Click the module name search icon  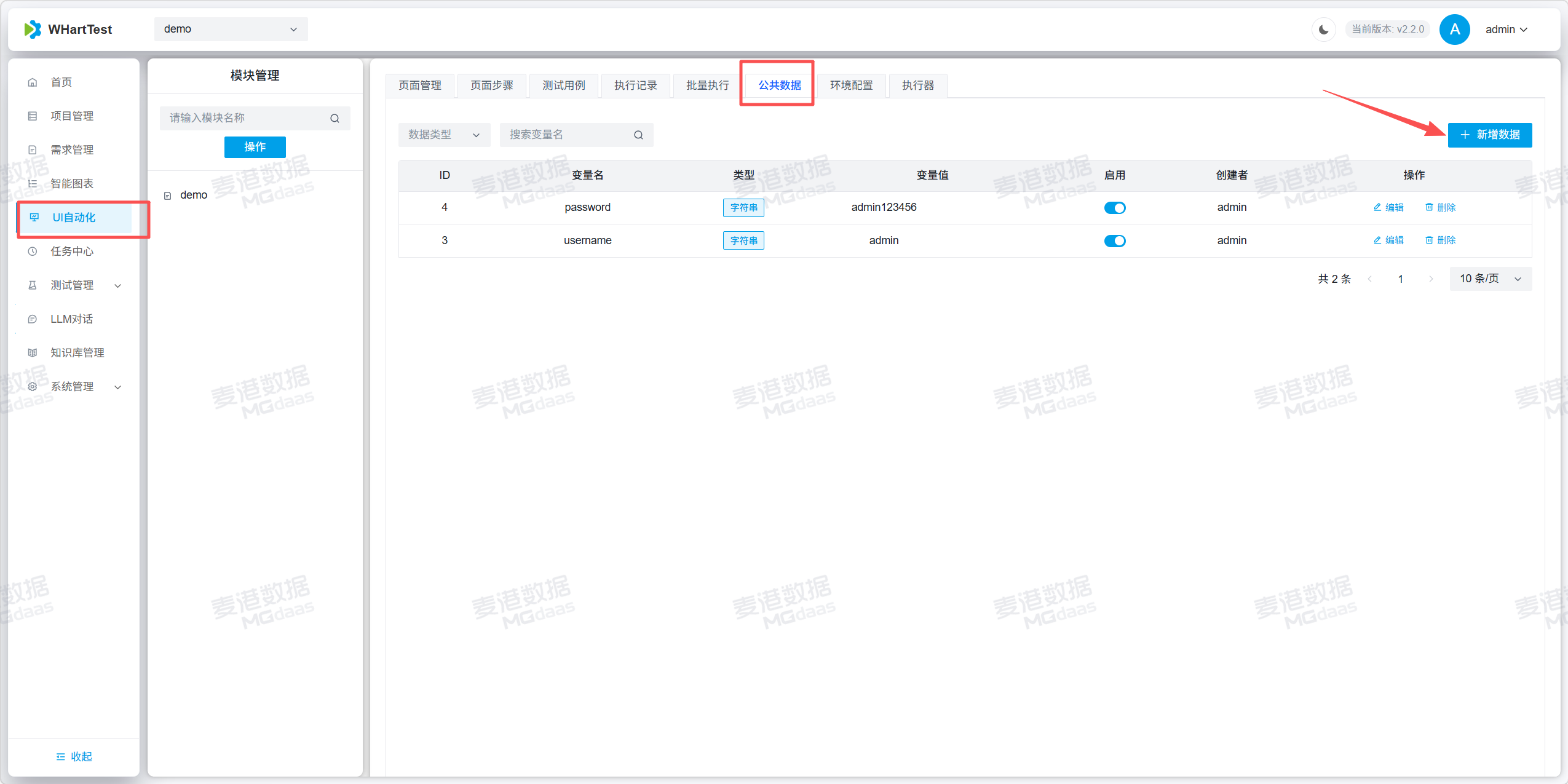click(x=335, y=118)
